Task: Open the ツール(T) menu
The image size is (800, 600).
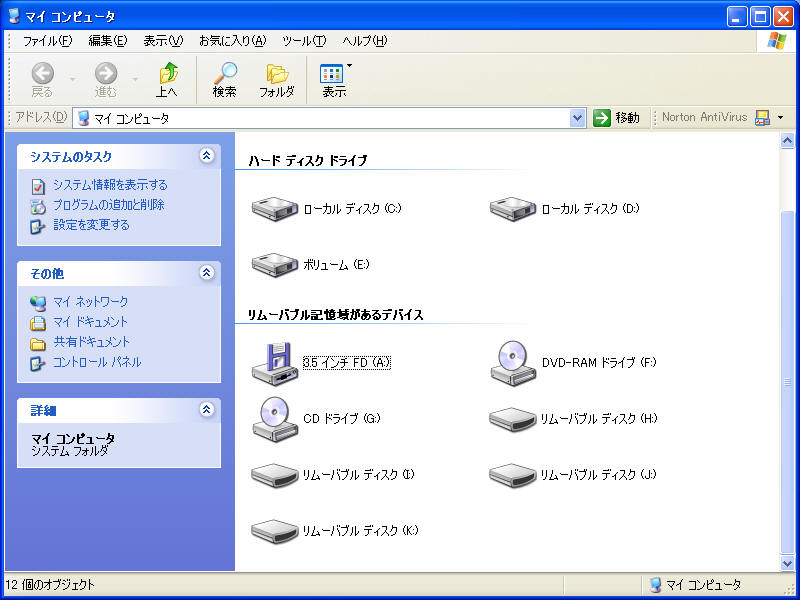Action: 304,41
